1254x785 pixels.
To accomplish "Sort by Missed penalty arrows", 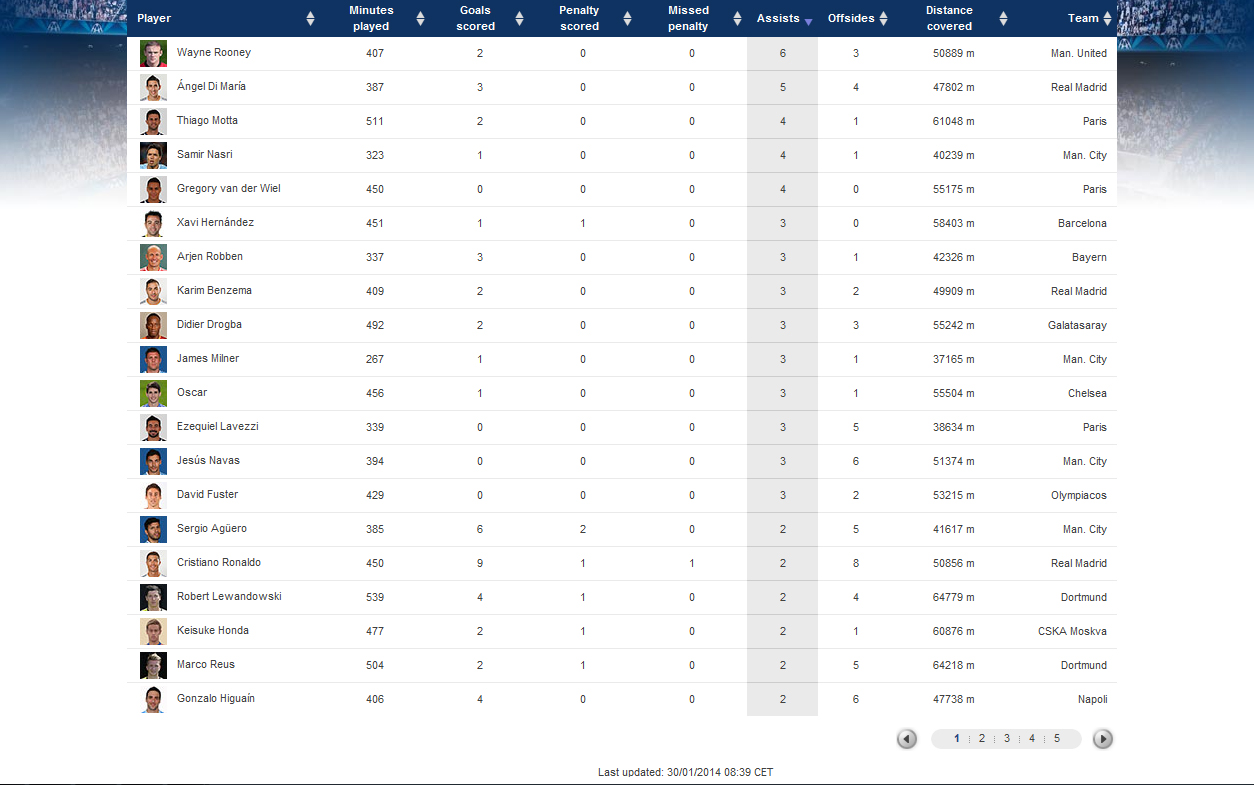I will point(737,18).
